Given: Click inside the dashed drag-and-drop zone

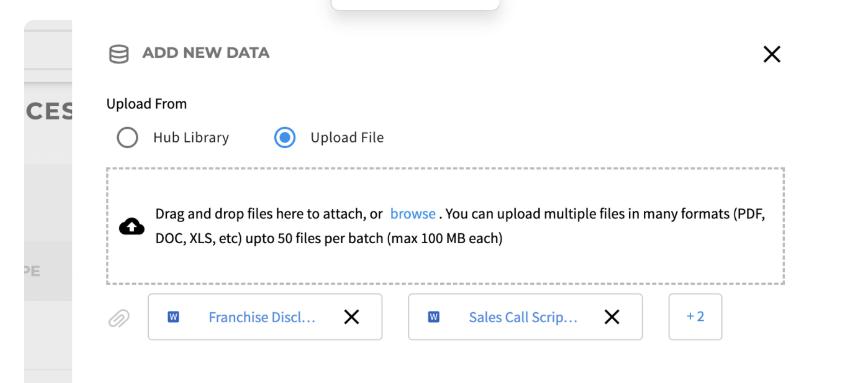Looking at the screenshot, I should (445, 226).
